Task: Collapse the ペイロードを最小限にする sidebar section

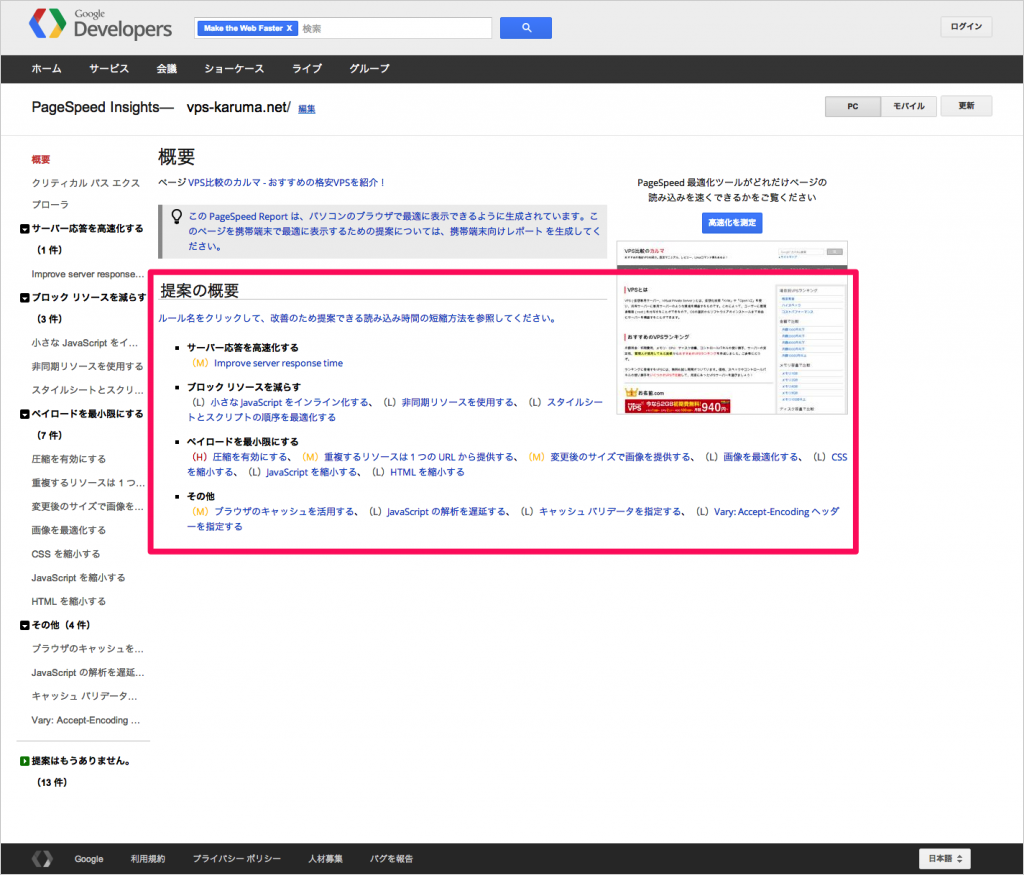Action: point(25,414)
